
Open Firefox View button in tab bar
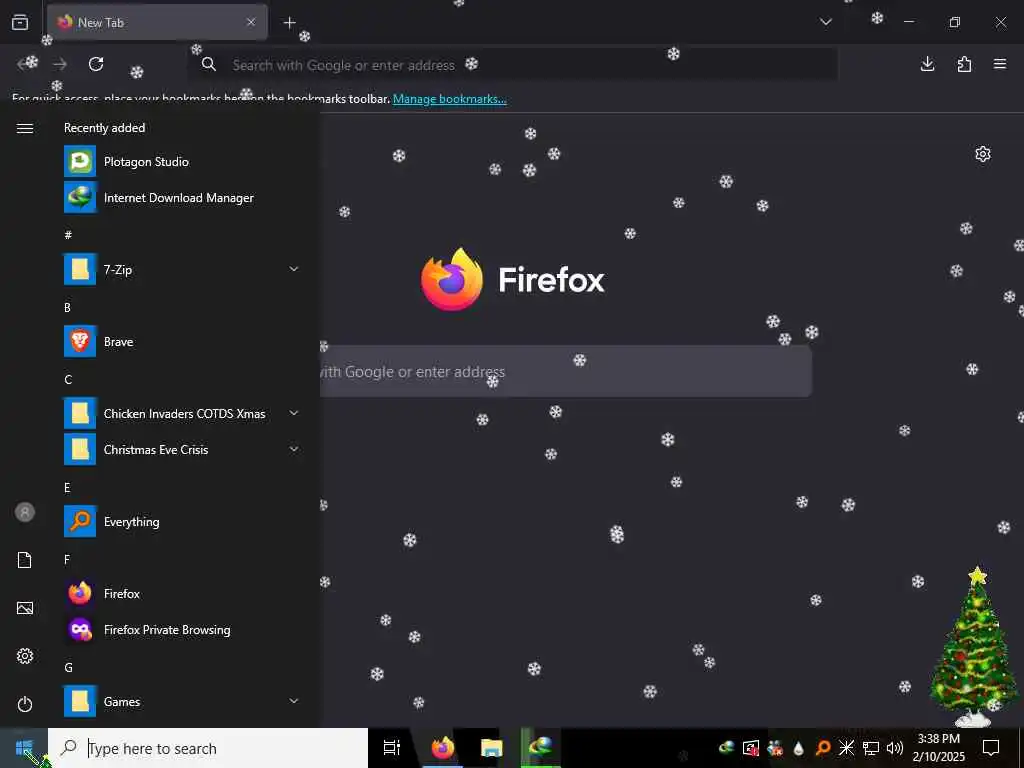20,22
